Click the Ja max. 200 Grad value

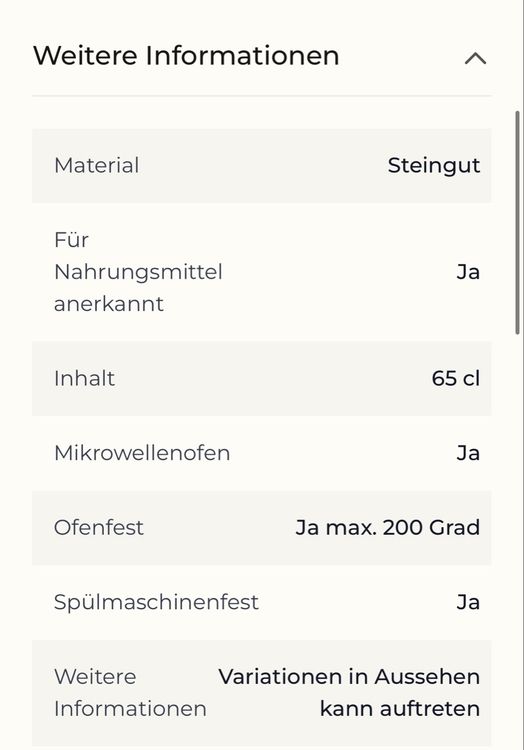388,528
